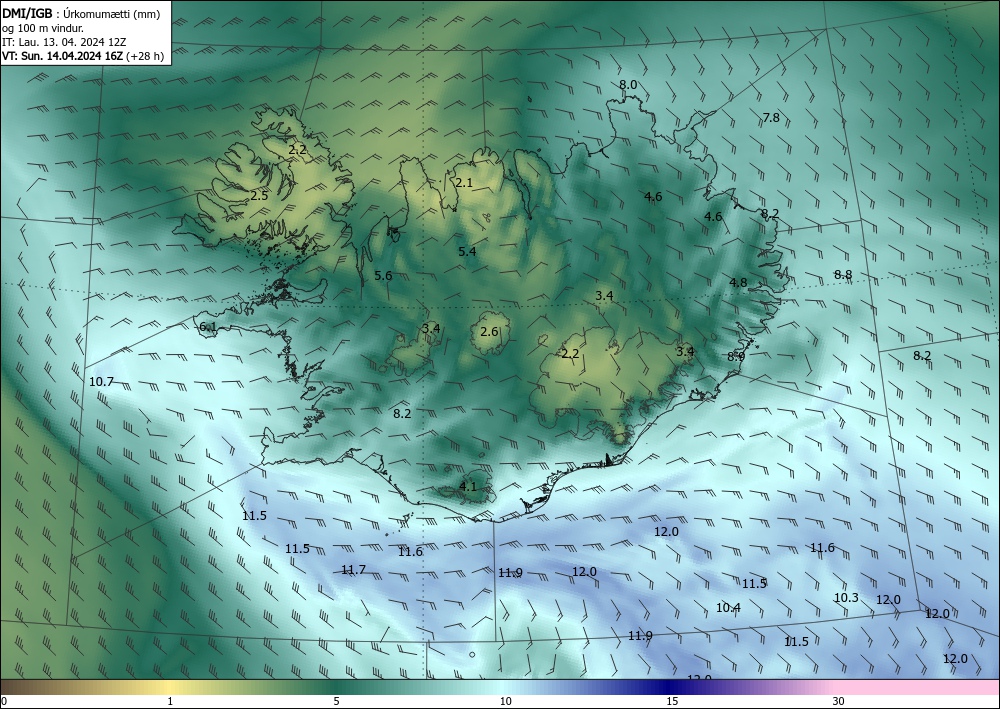Click the 10.4 value on the map
1000x709 pixels.
(728, 608)
